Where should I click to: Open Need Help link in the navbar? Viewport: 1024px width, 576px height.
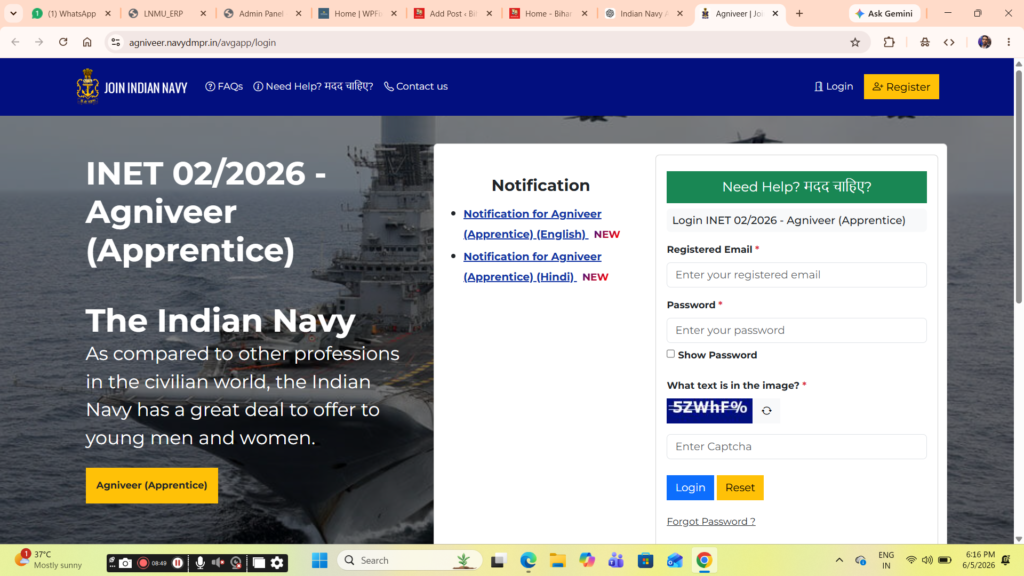[313, 86]
